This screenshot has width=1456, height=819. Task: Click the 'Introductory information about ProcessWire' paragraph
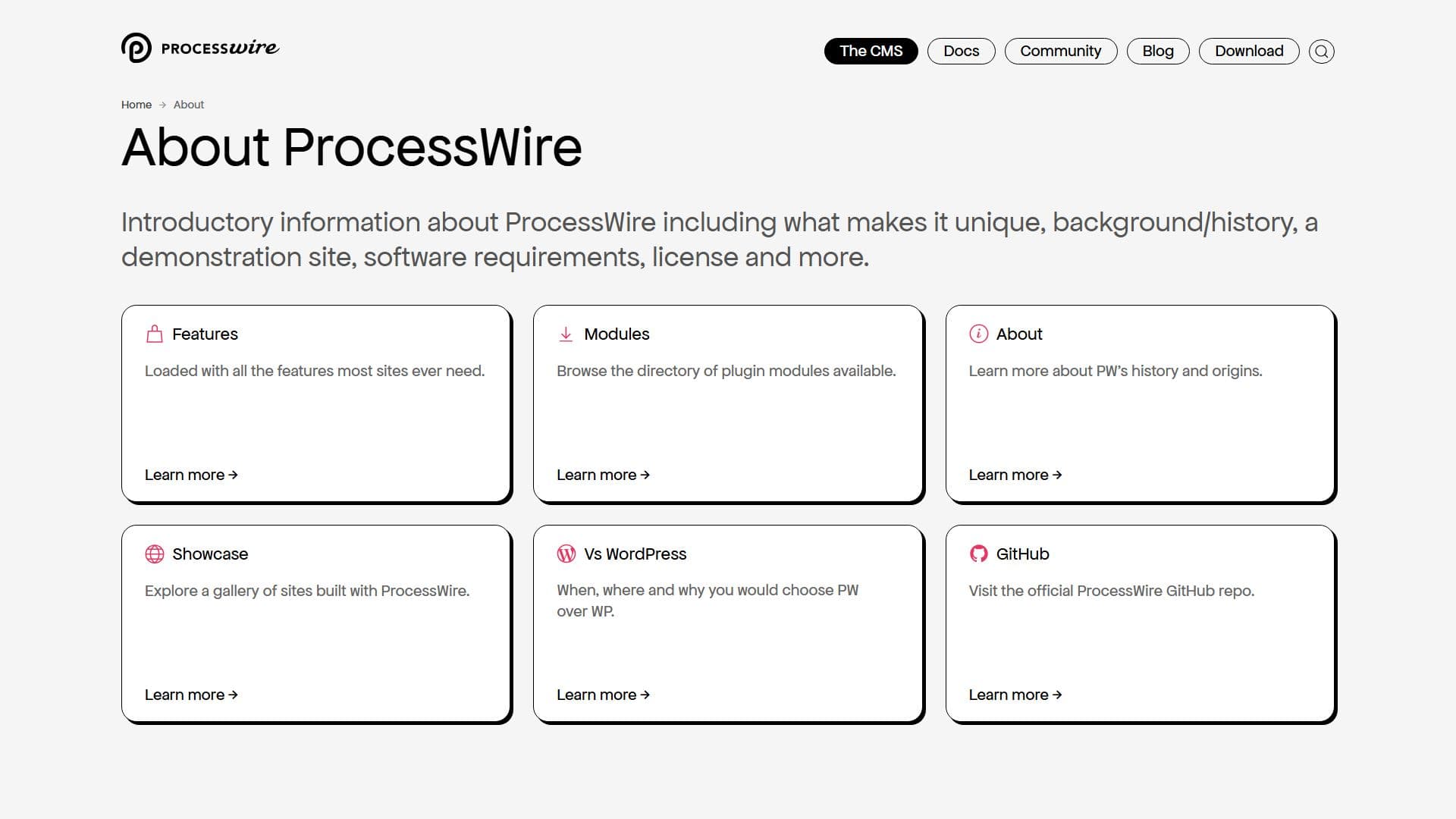click(x=720, y=240)
